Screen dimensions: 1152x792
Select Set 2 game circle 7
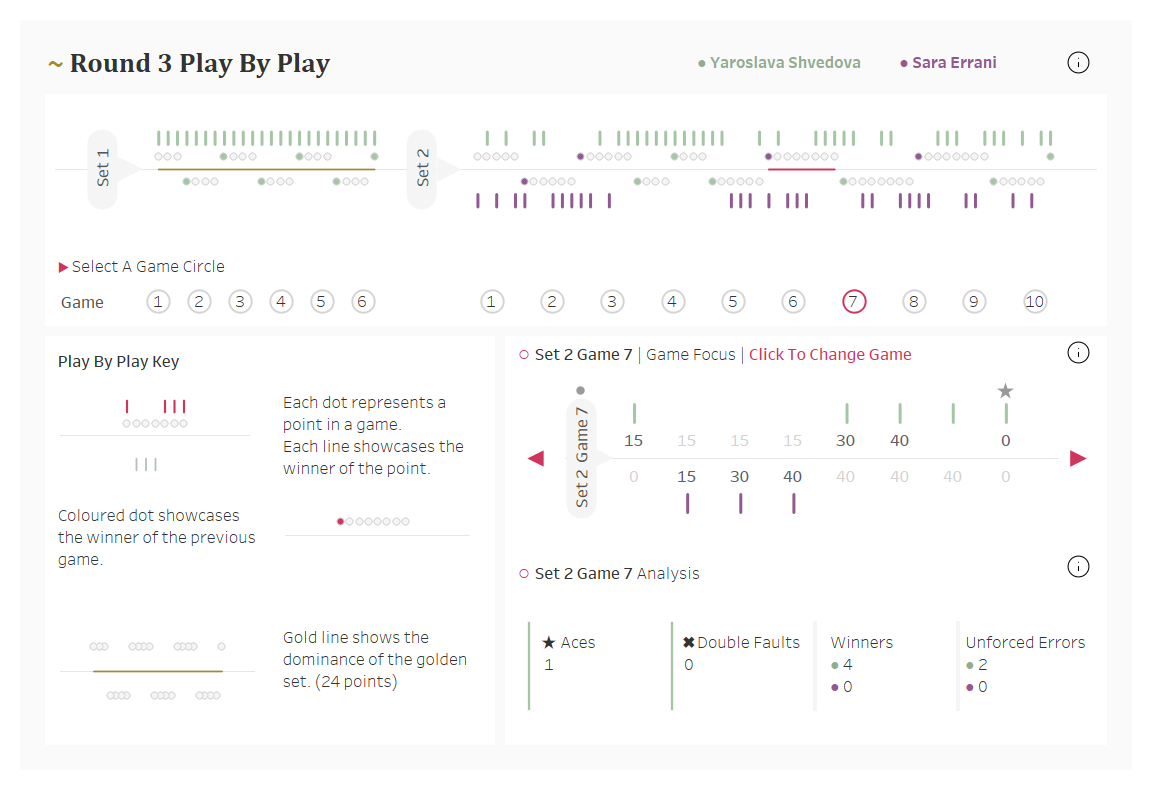(x=854, y=302)
